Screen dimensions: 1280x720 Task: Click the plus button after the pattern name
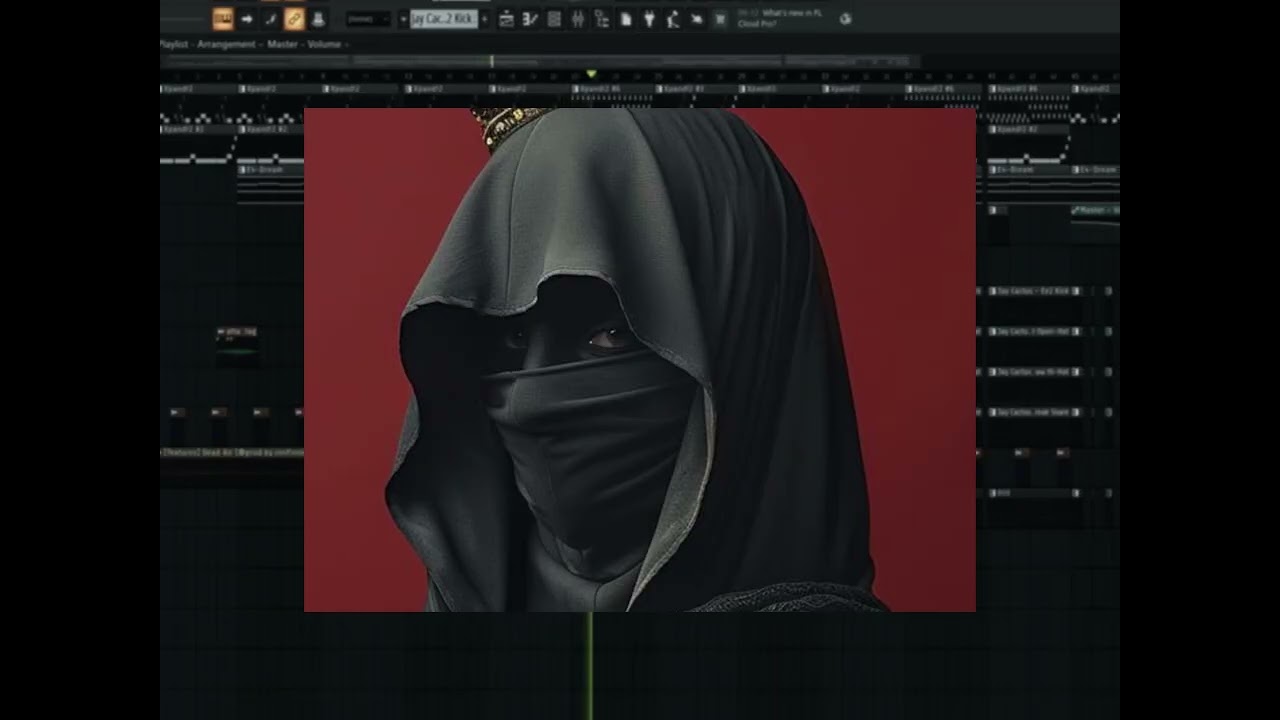(x=485, y=19)
